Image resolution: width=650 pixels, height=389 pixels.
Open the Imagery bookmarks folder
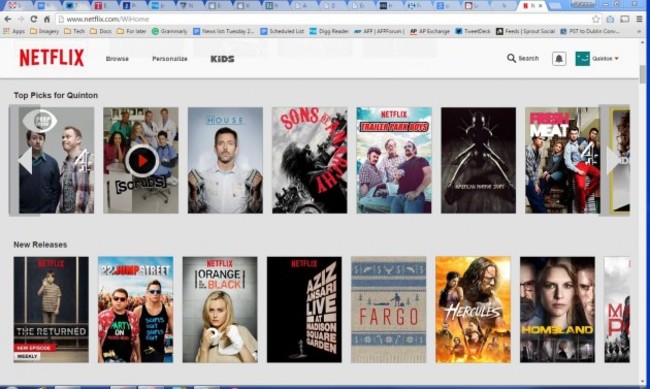tap(45, 31)
